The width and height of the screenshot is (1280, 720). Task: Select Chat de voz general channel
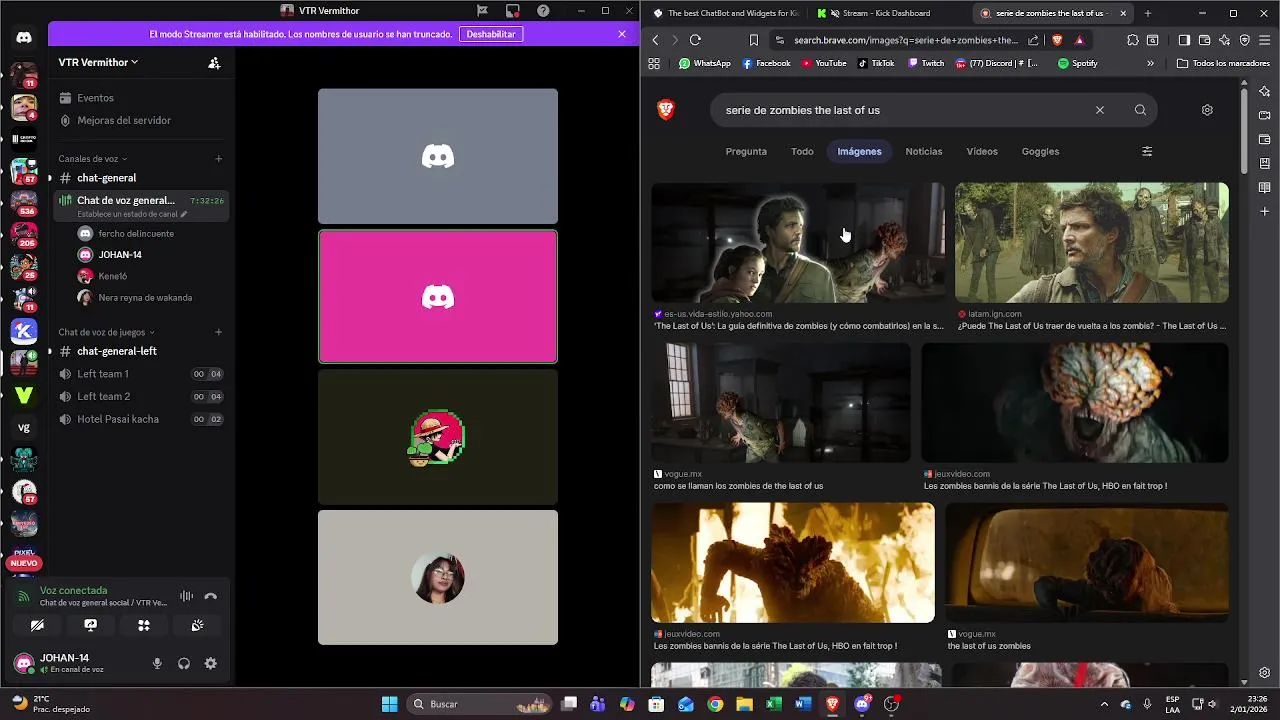pos(140,205)
